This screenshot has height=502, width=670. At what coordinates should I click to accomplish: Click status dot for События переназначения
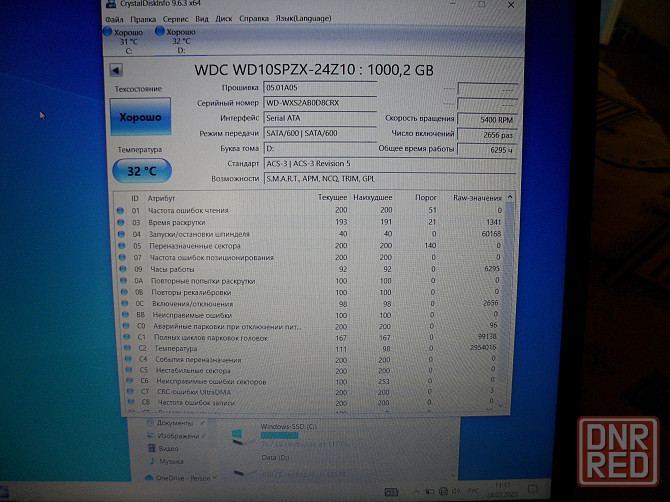(128, 359)
